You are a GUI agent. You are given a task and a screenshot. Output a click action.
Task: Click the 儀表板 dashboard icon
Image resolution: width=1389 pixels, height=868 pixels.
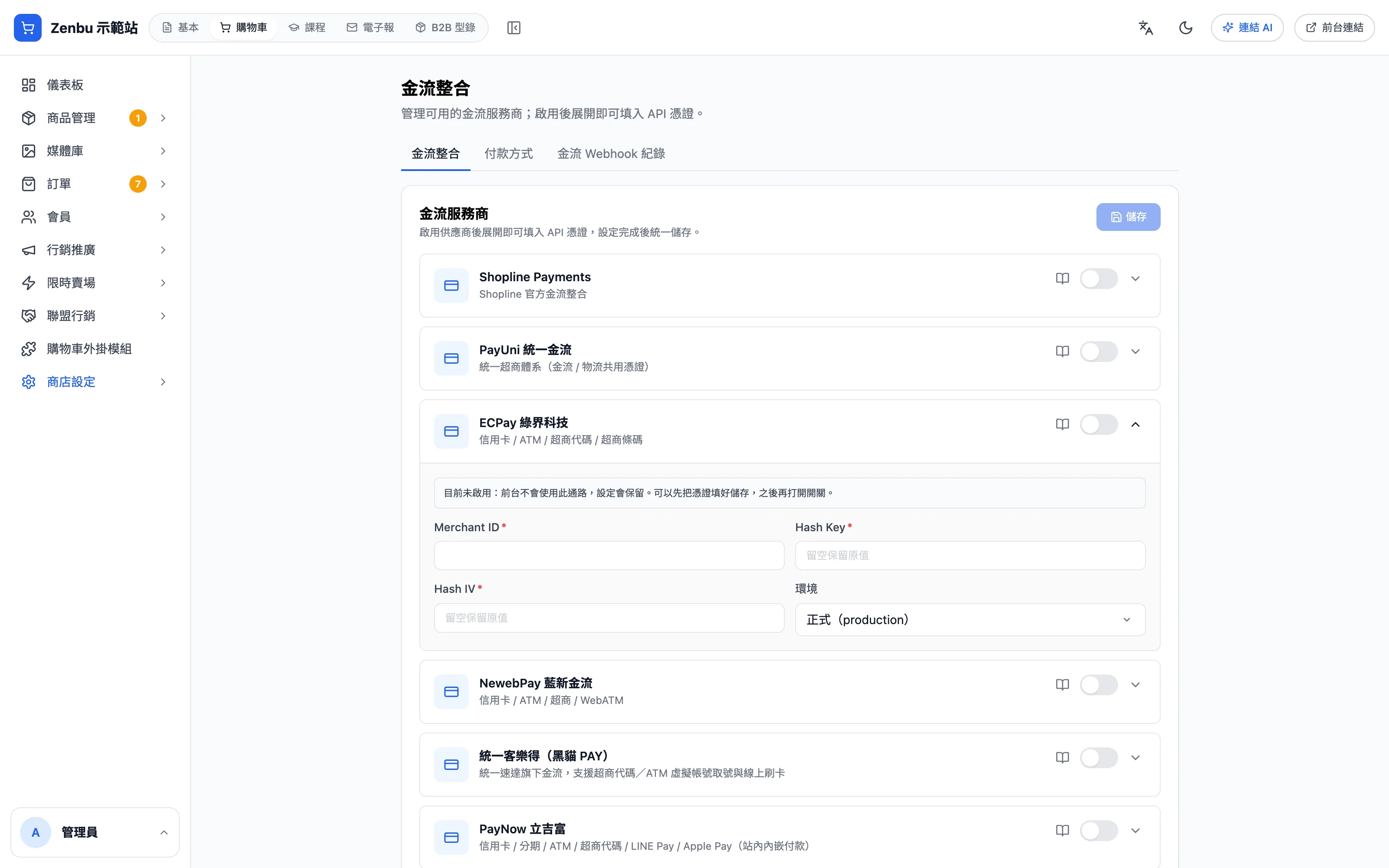click(x=29, y=85)
